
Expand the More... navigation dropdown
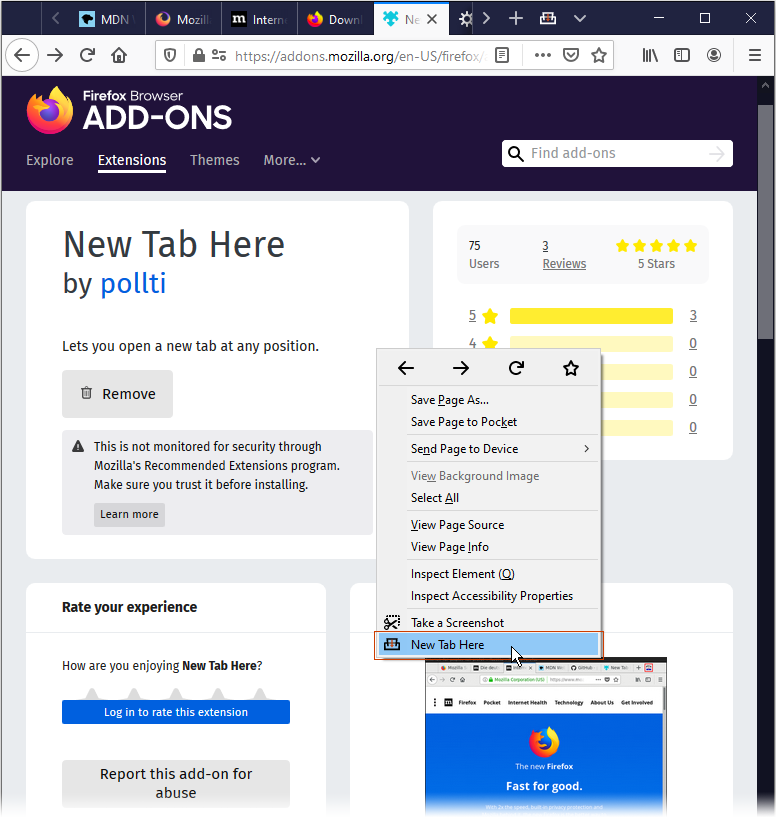click(291, 160)
